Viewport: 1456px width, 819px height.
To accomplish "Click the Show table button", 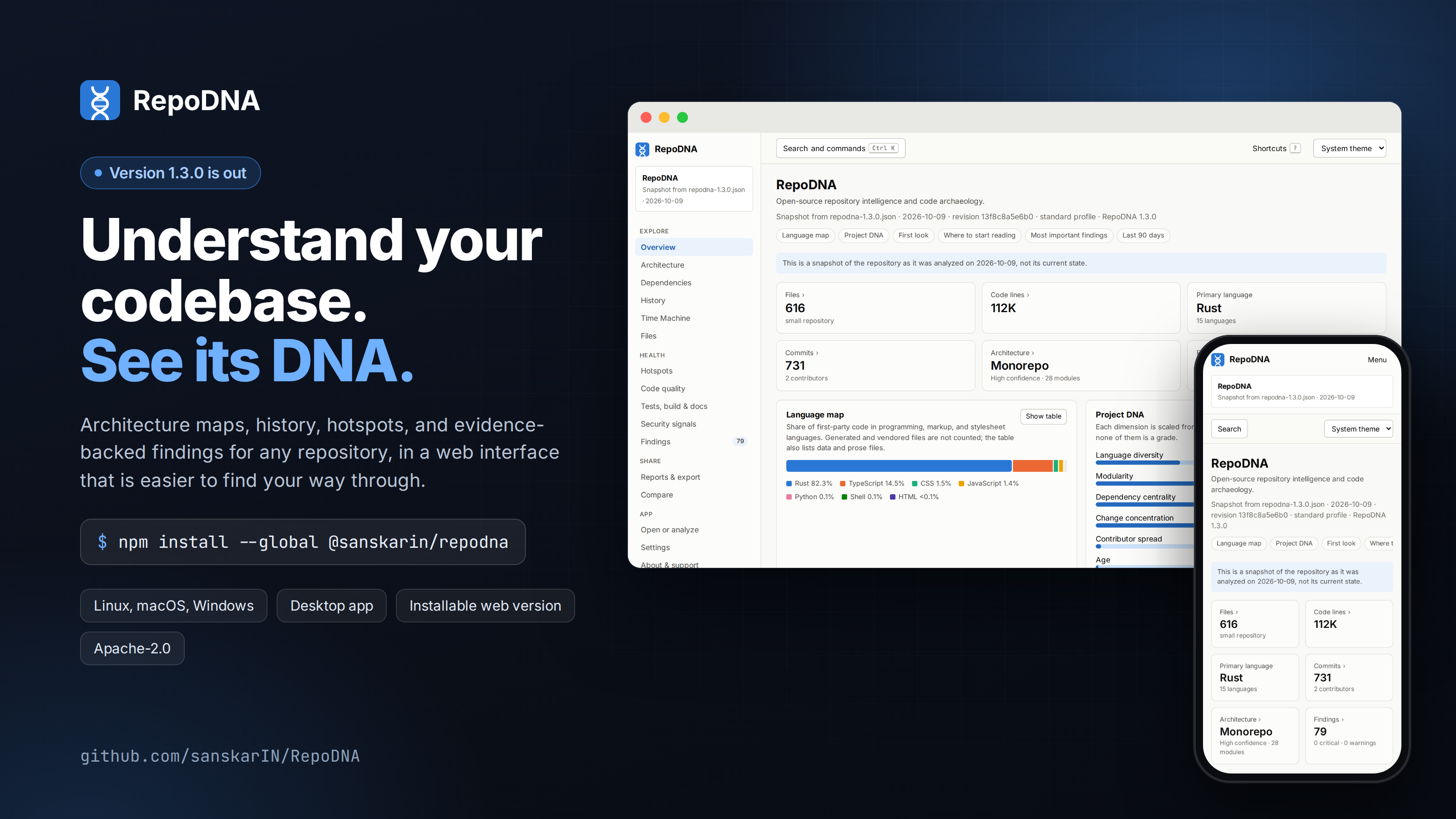I will [x=1043, y=416].
